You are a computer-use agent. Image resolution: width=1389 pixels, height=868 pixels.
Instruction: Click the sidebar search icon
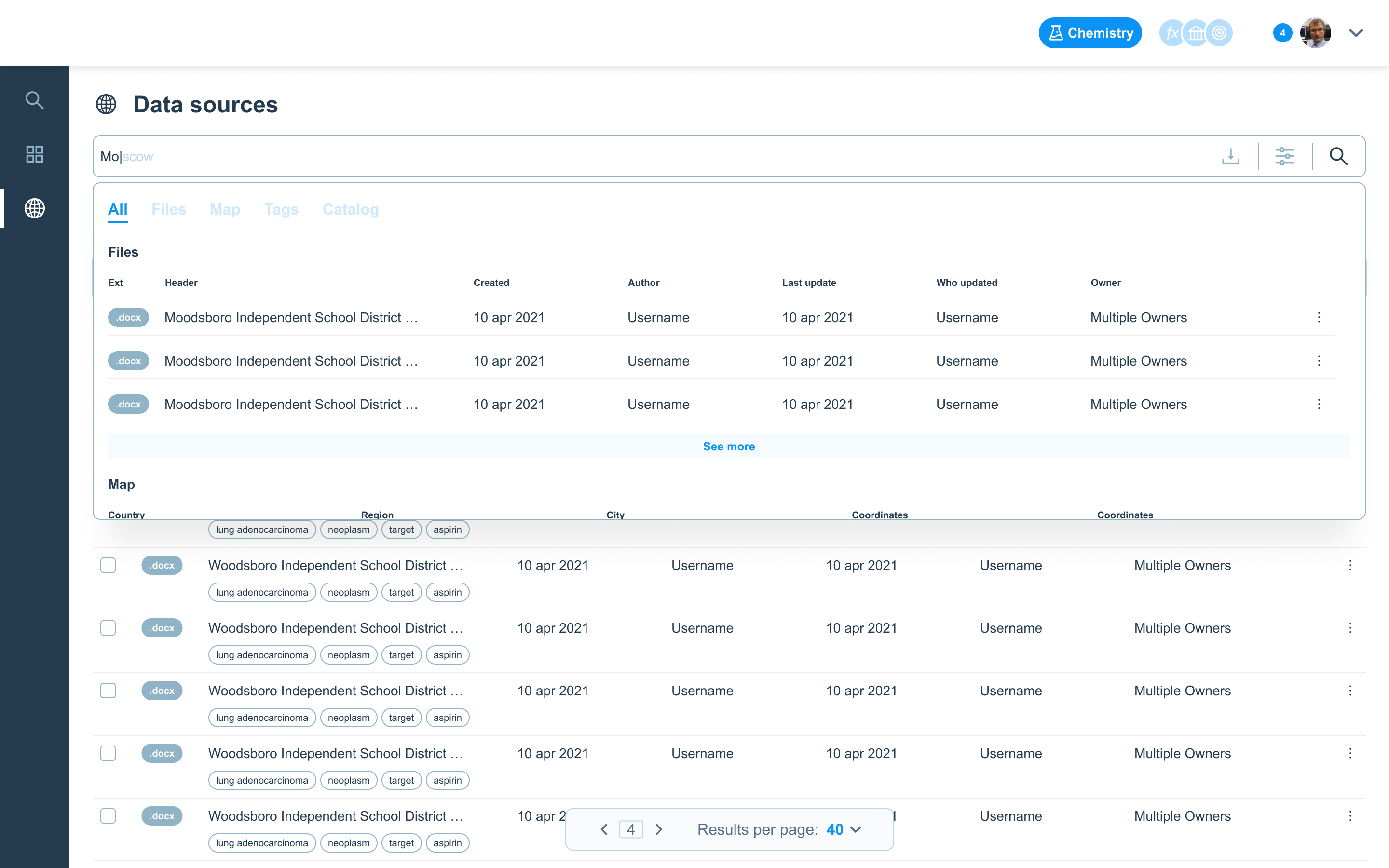coord(34,100)
